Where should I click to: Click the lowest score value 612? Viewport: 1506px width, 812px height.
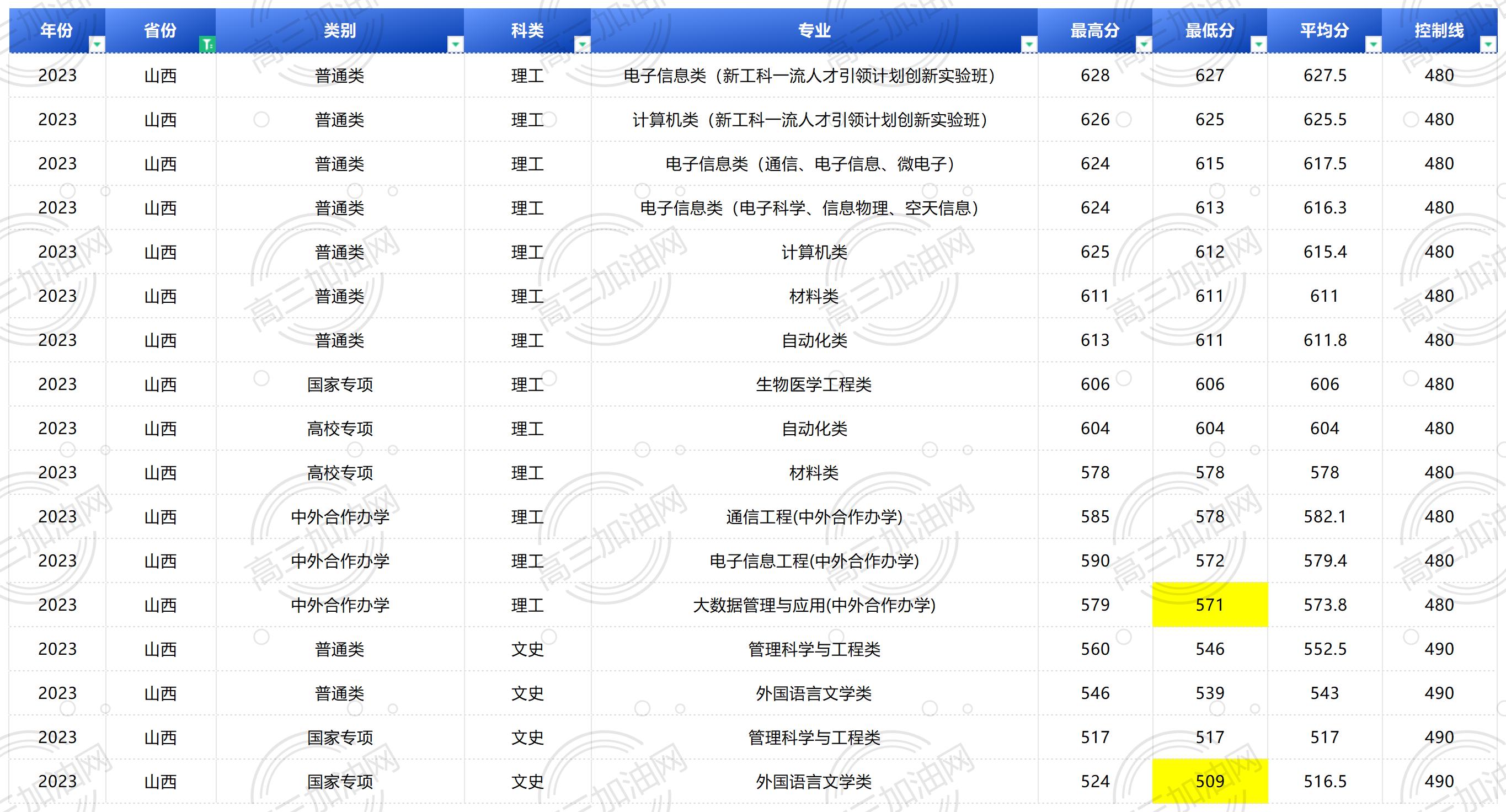pyautogui.click(x=1210, y=252)
